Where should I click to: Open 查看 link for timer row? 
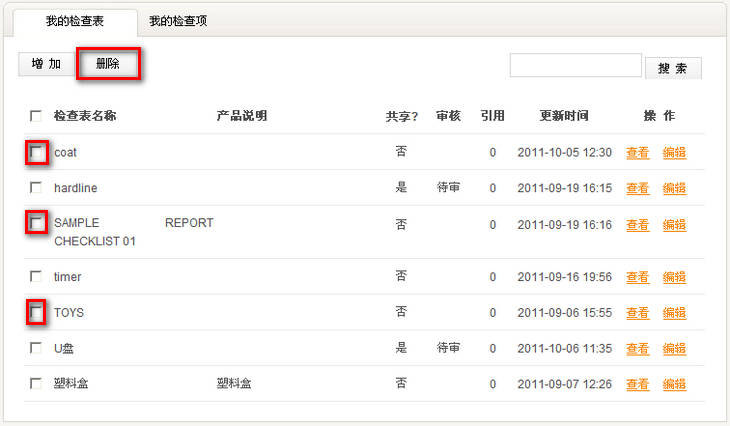[637, 277]
